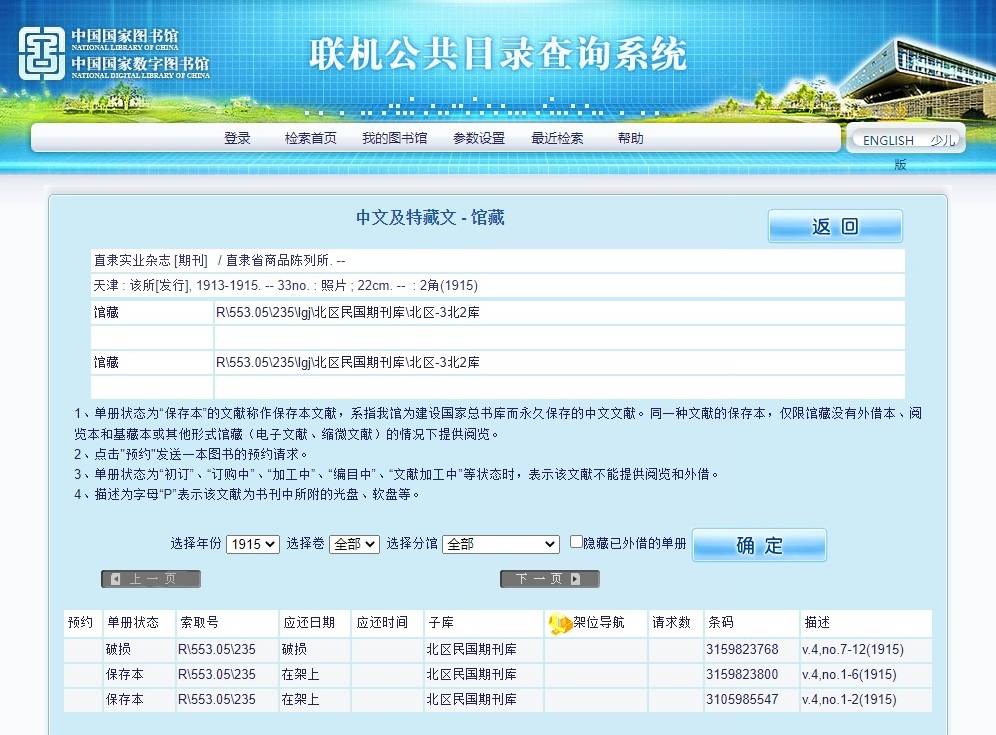Open the 登录 login menu item
Image resolution: width=996 pixels, height=735 pixels.
[x=237, y=138]
